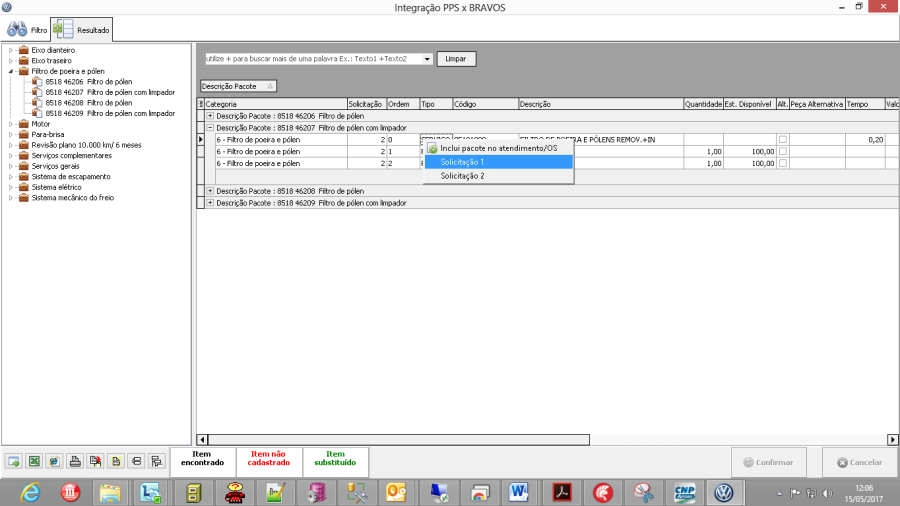Click the printer icon in bottom toolbar
Screen dimensions: 900x506
(75, 462)
